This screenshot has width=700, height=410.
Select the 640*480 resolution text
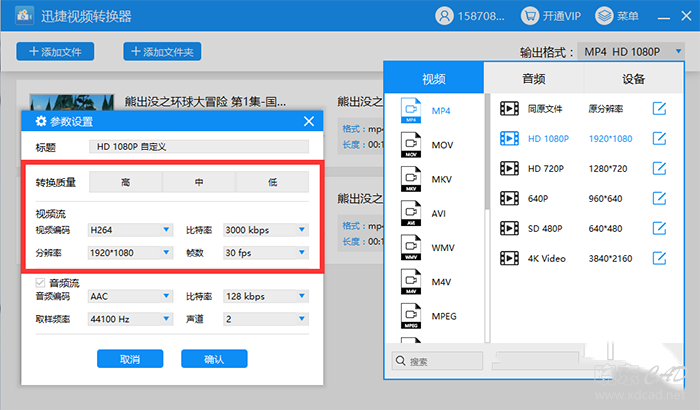(605, 228)
